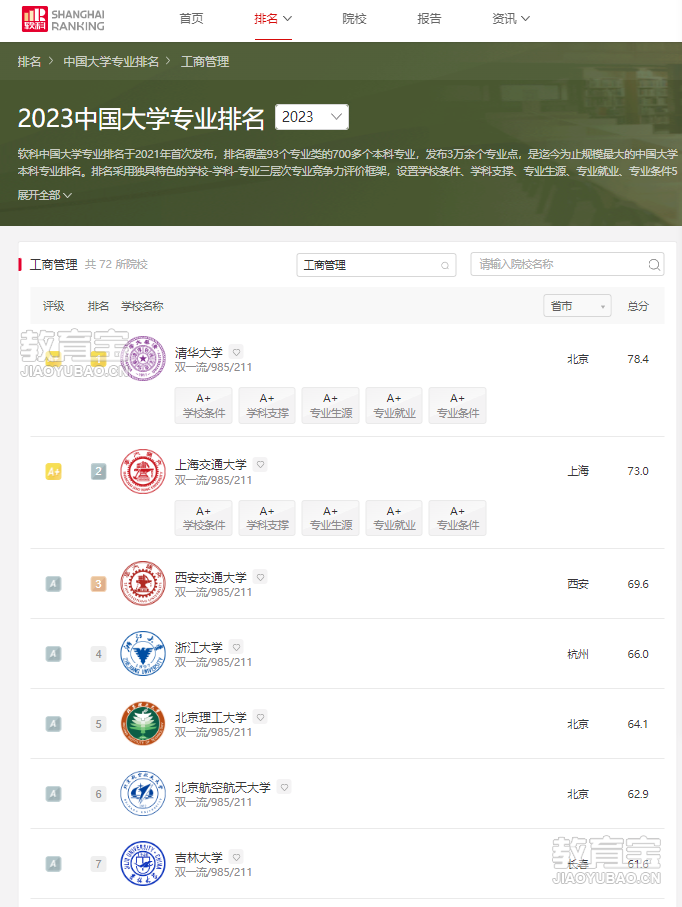
Task: Click 清华大学's A+ 学科支撑 badge
Action: (x=267, y=405)
